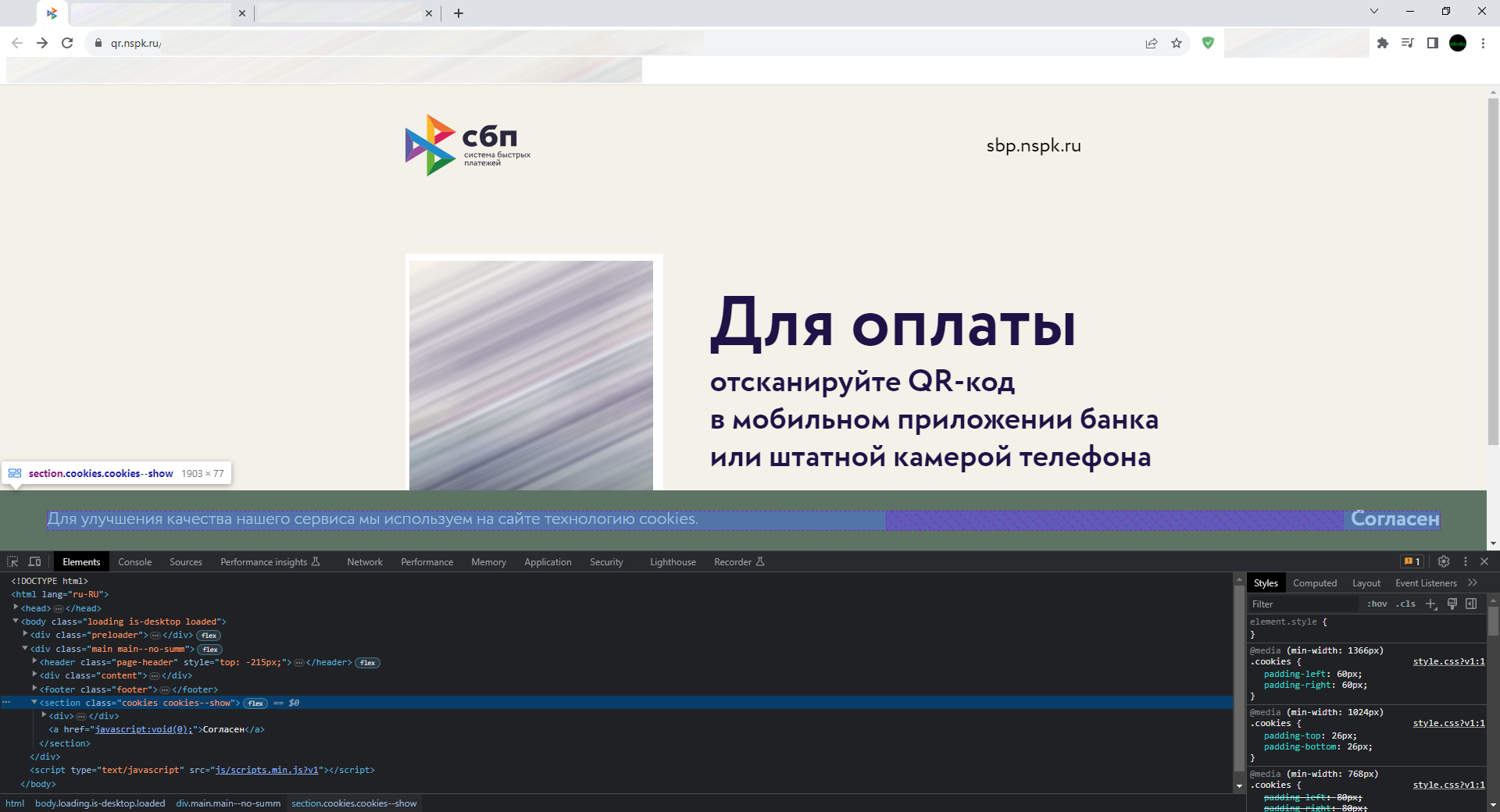Toggle element classes with the .cls button
The height and width of the screenshot is (812, 1500).
pyautogui.click(x=1406, y=604)
